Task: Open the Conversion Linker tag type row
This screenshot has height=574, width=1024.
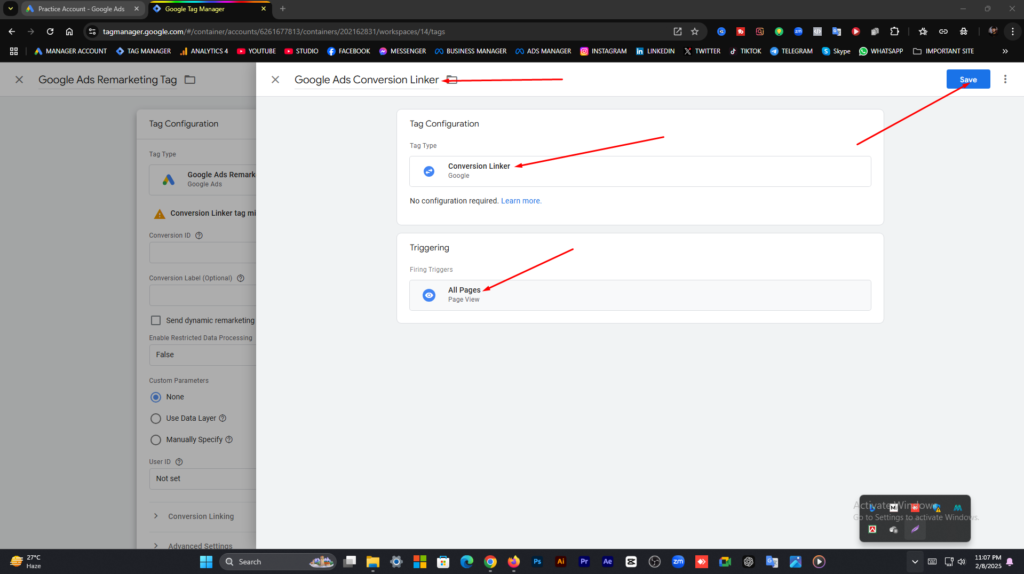Action: (x=640, y=171)
